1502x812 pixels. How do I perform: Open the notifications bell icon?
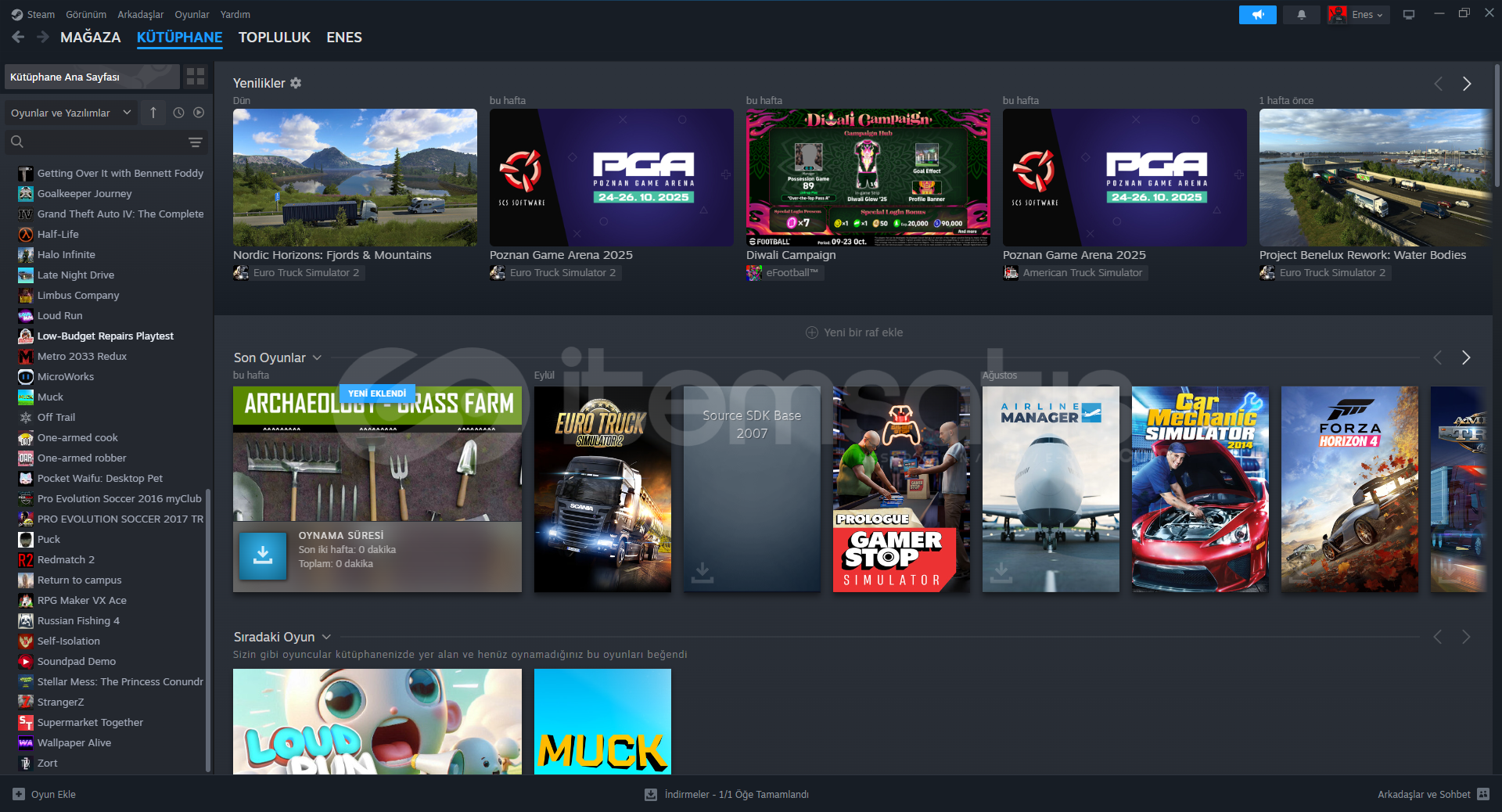[x=1302, y=14]
